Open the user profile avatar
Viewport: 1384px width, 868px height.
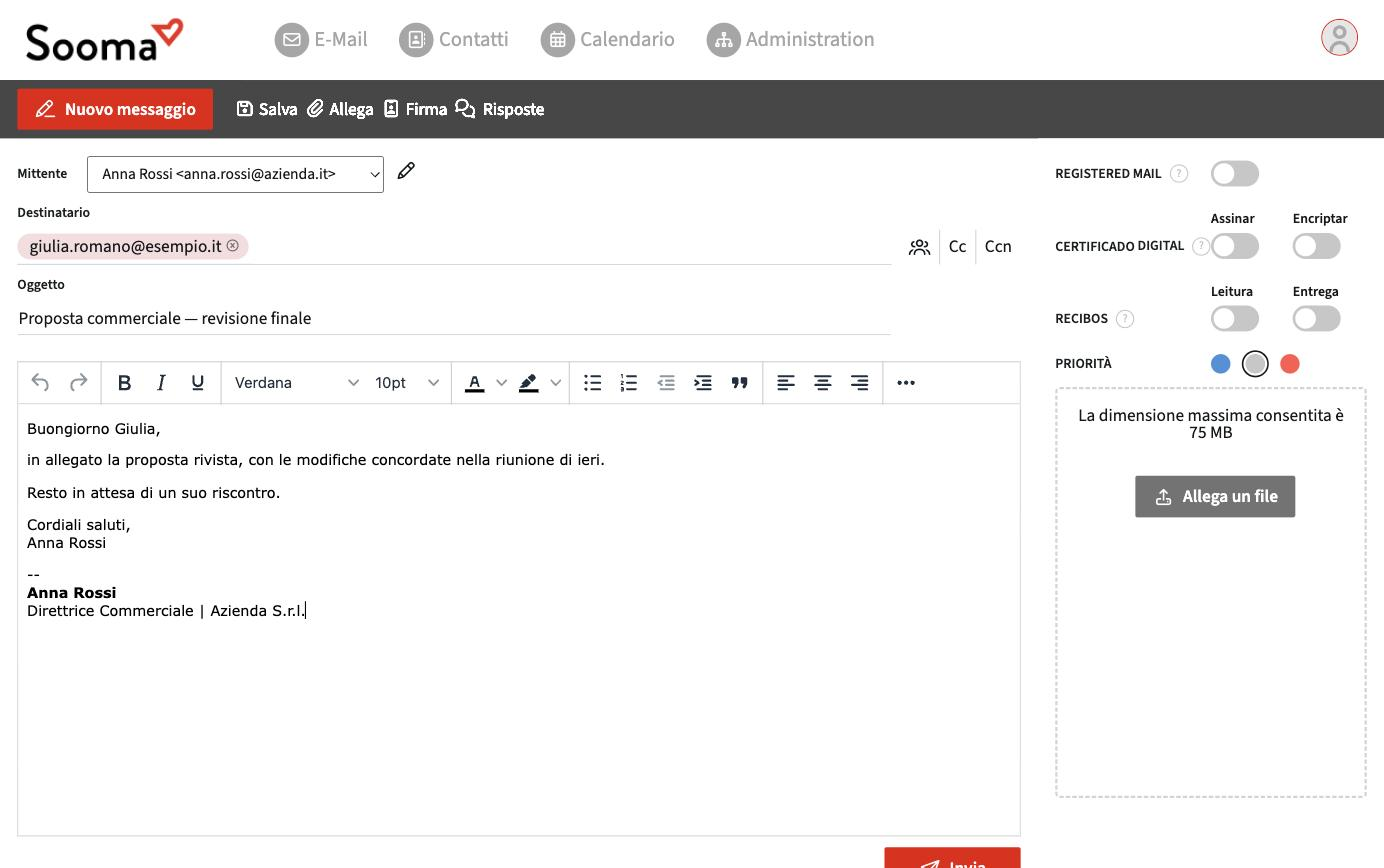[x=1339, y=38]
